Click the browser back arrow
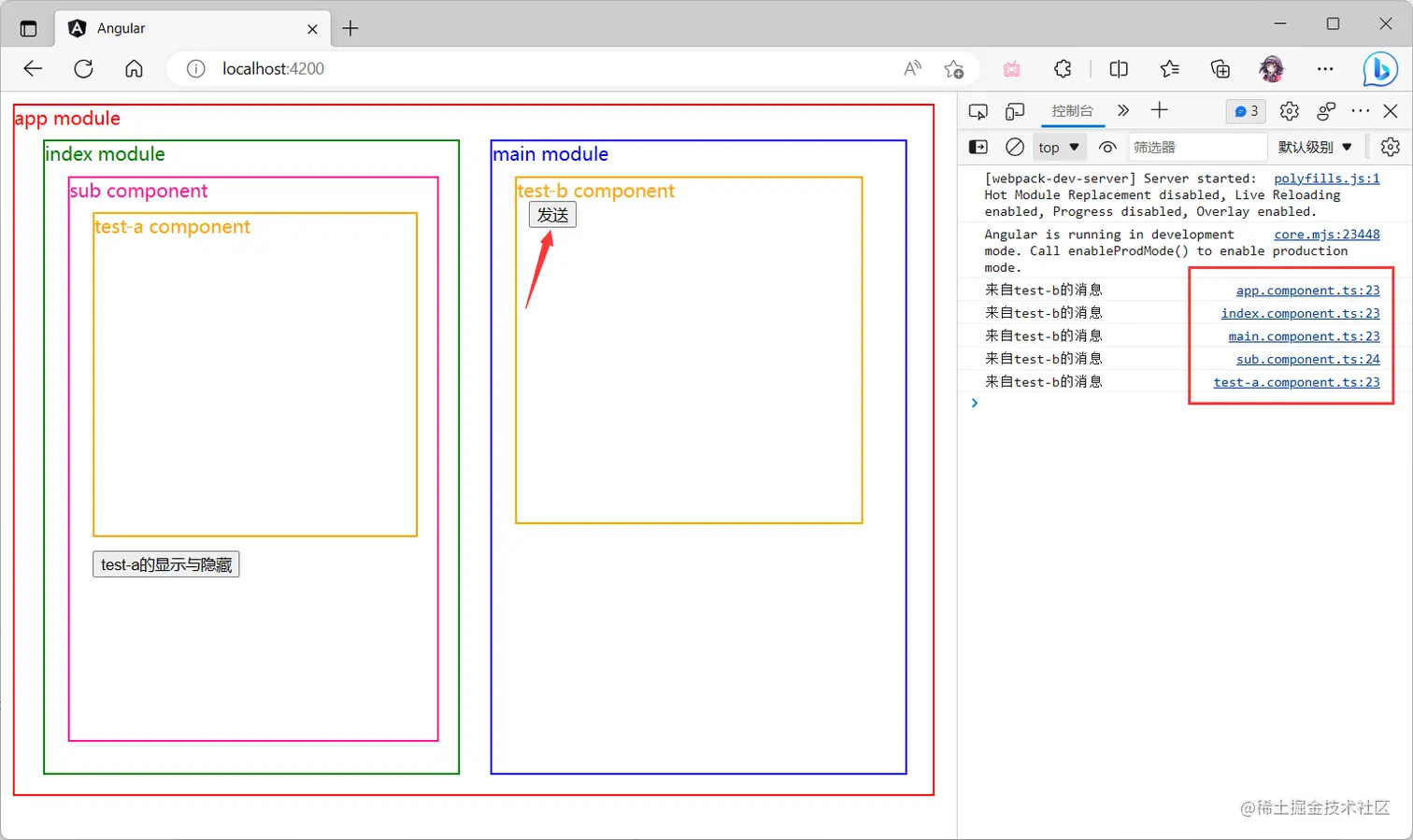The height and width of the screenshot is (840, 1413). [34, 68]
